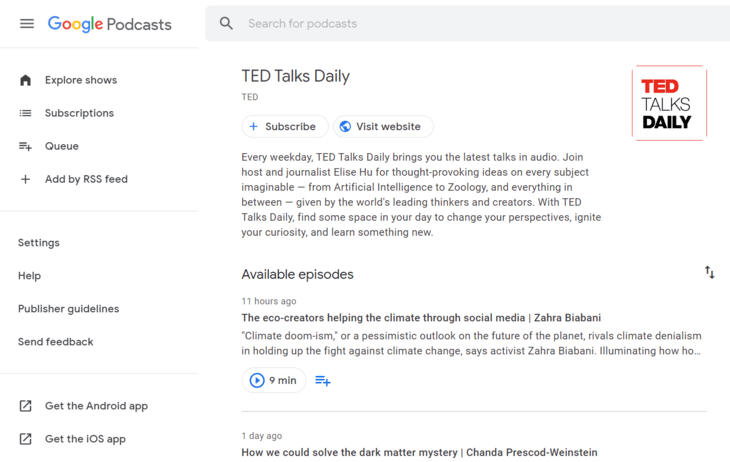Add eco-creators episode to queue

tap(323, 381)
